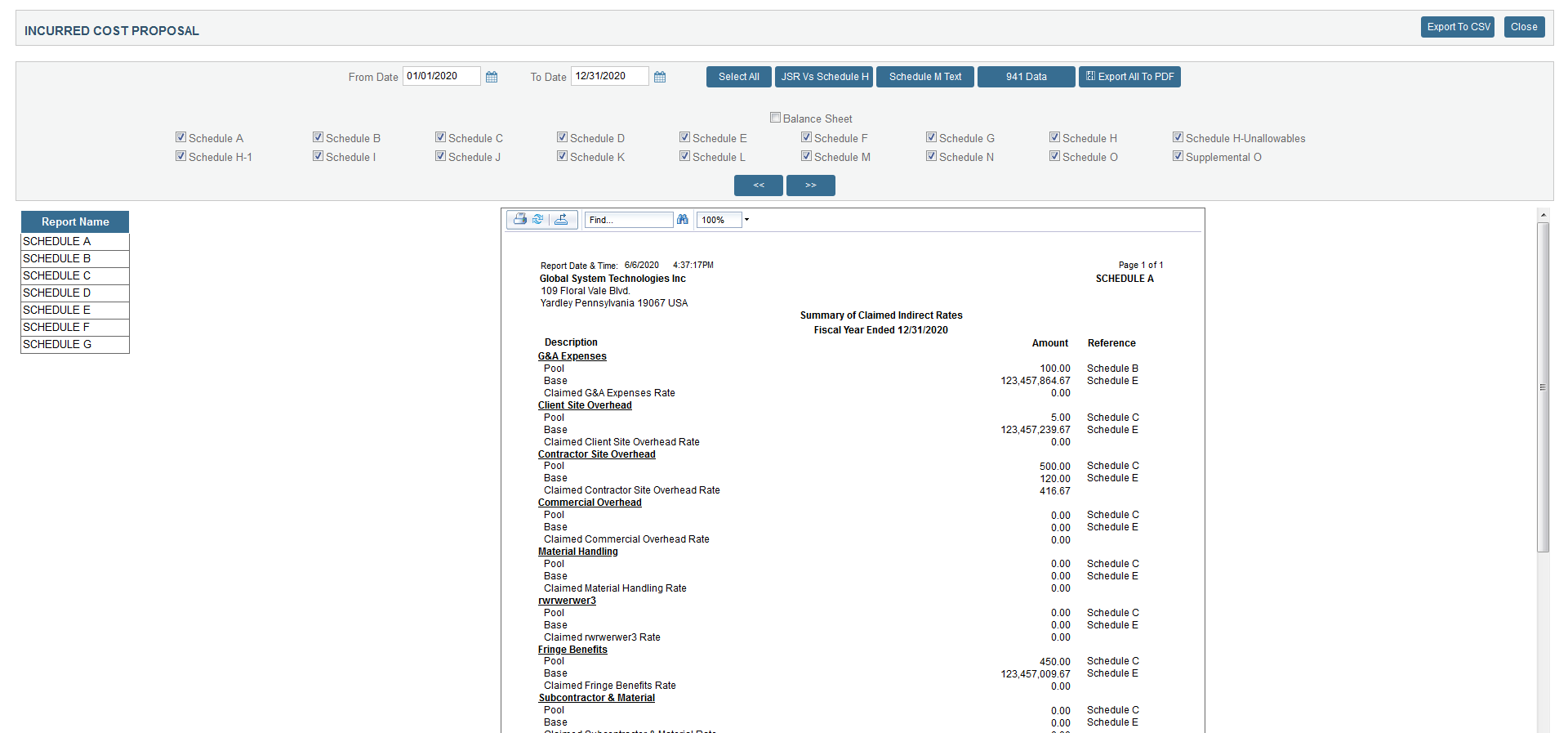Click the refresh report icon

point(538,220)
